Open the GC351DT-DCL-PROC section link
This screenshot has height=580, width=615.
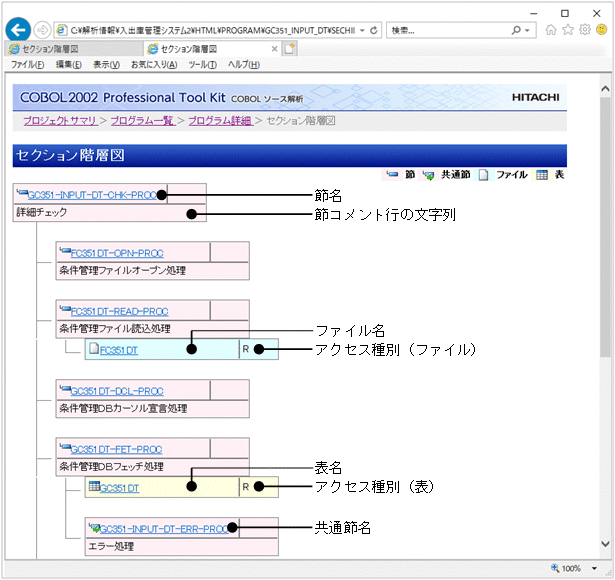point(117,391)
